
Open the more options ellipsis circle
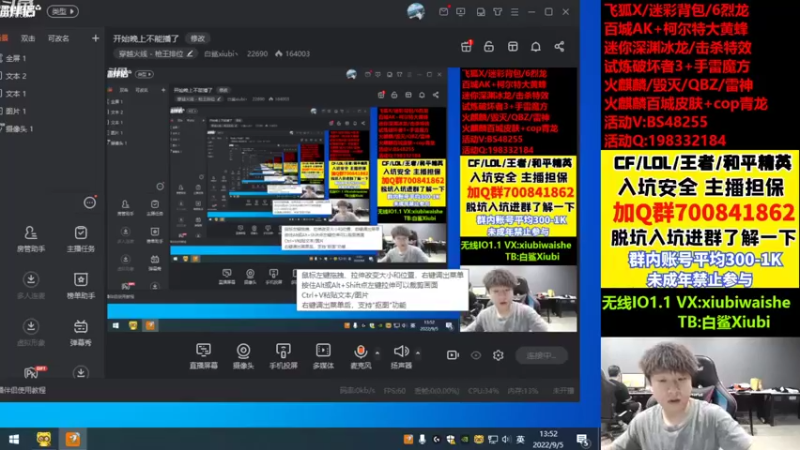[x=90, y=203]
